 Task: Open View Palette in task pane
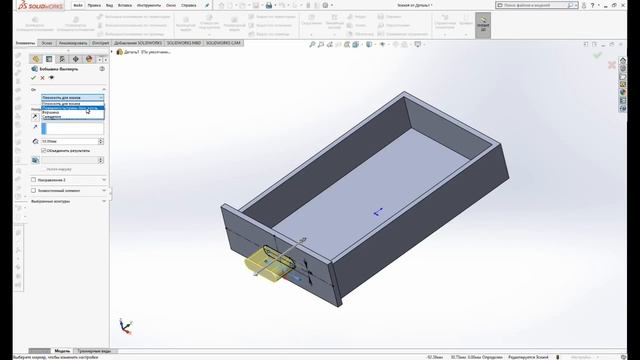(x=623, y=84)
